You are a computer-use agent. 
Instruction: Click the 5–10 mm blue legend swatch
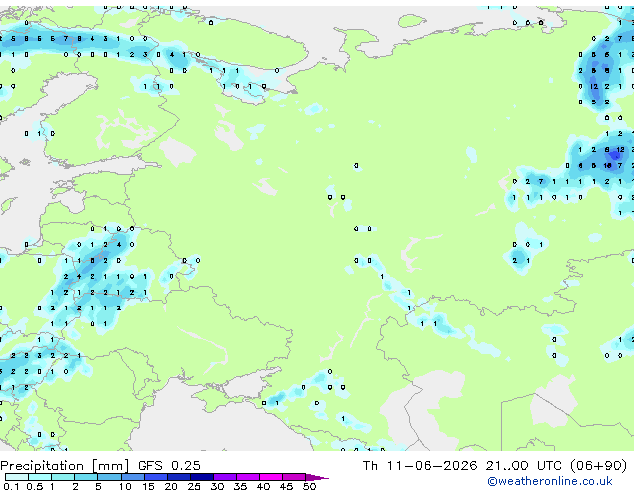(x=109, y=477)
